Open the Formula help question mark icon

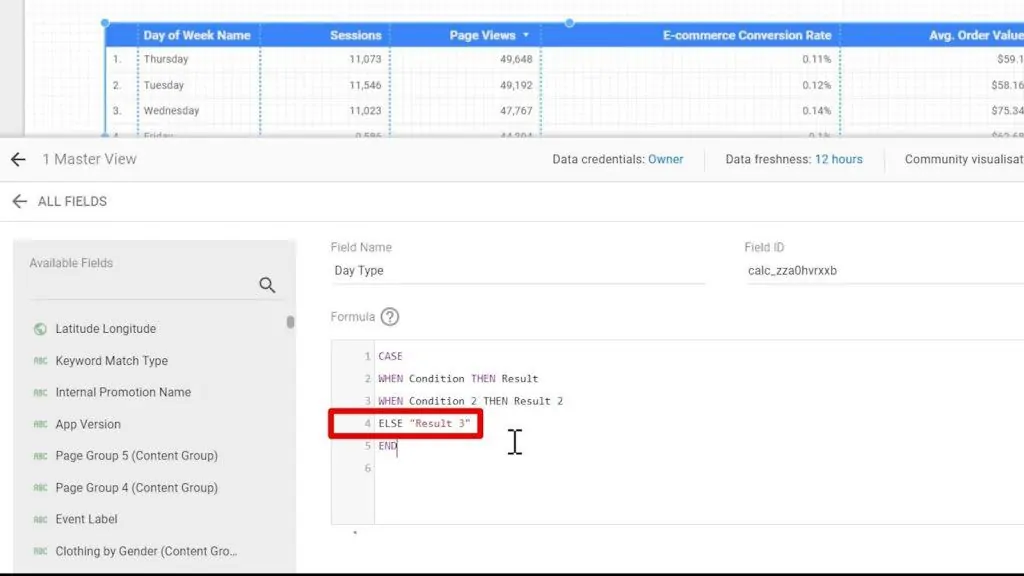click(x=390, y=317)
